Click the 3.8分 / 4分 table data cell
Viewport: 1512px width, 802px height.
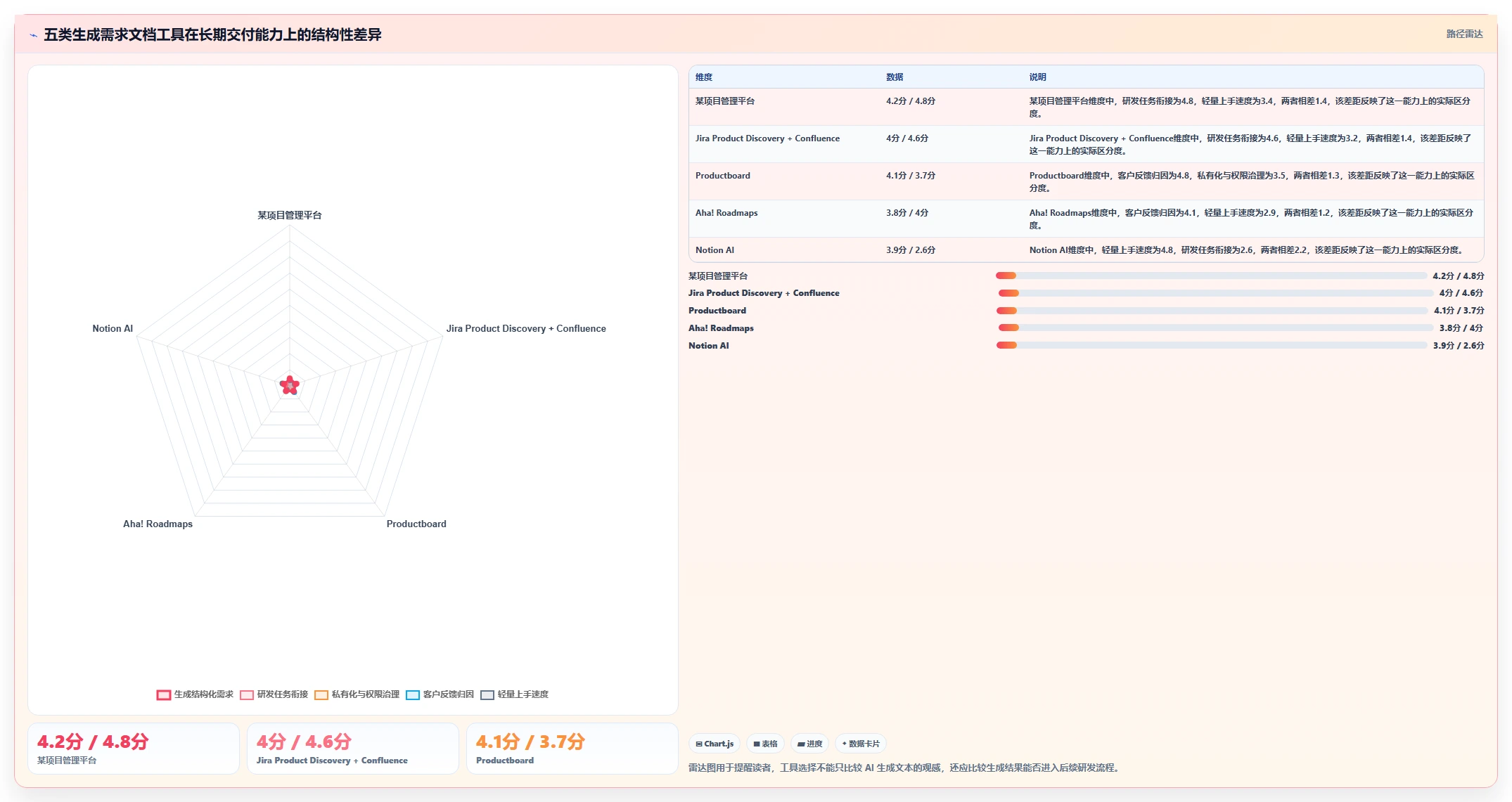(907, 213)
